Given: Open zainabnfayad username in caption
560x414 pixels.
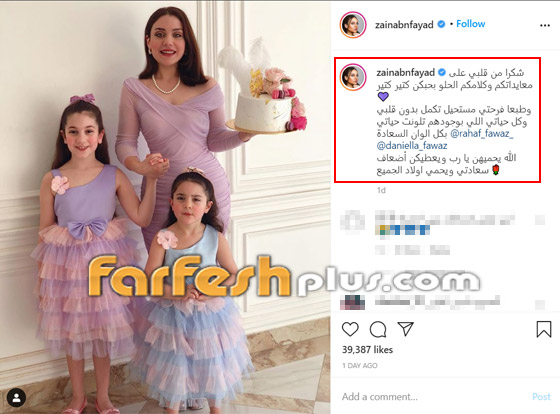Looking at the screenshot, I should point(405,73).
